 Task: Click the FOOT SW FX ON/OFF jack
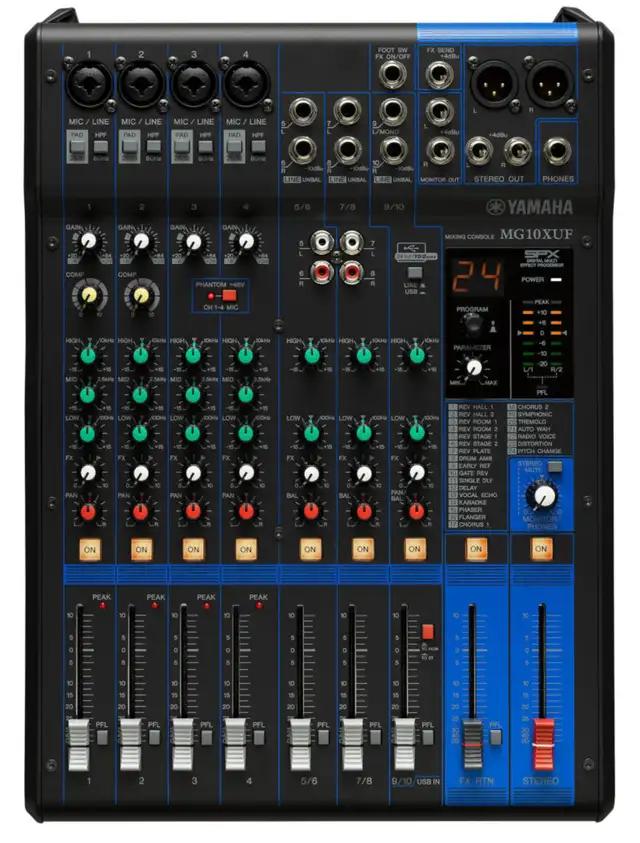(x=393, y=75)
